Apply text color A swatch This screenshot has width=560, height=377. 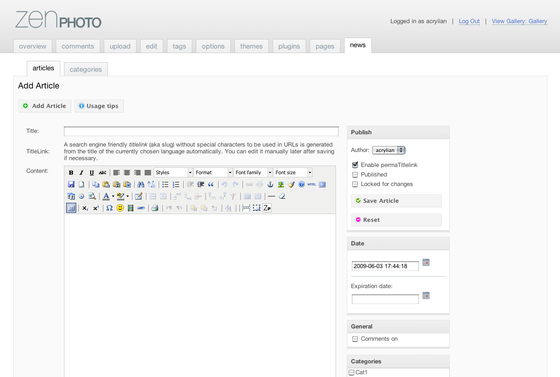pos(106,196)
